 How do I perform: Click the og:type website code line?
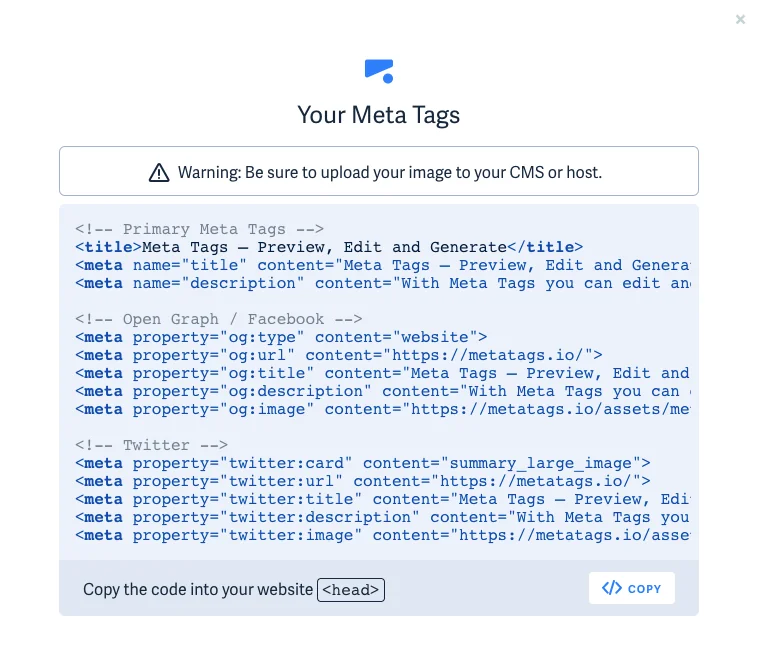[x=281, y=337]
